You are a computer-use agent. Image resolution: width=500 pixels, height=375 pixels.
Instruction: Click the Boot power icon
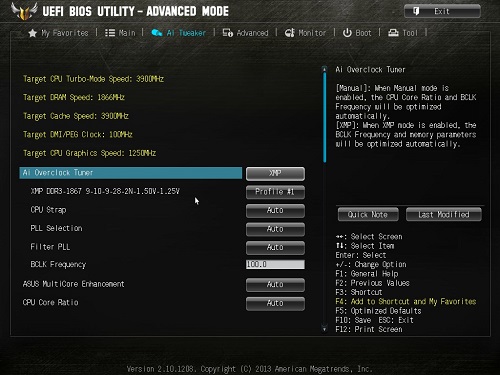(347, 33)
